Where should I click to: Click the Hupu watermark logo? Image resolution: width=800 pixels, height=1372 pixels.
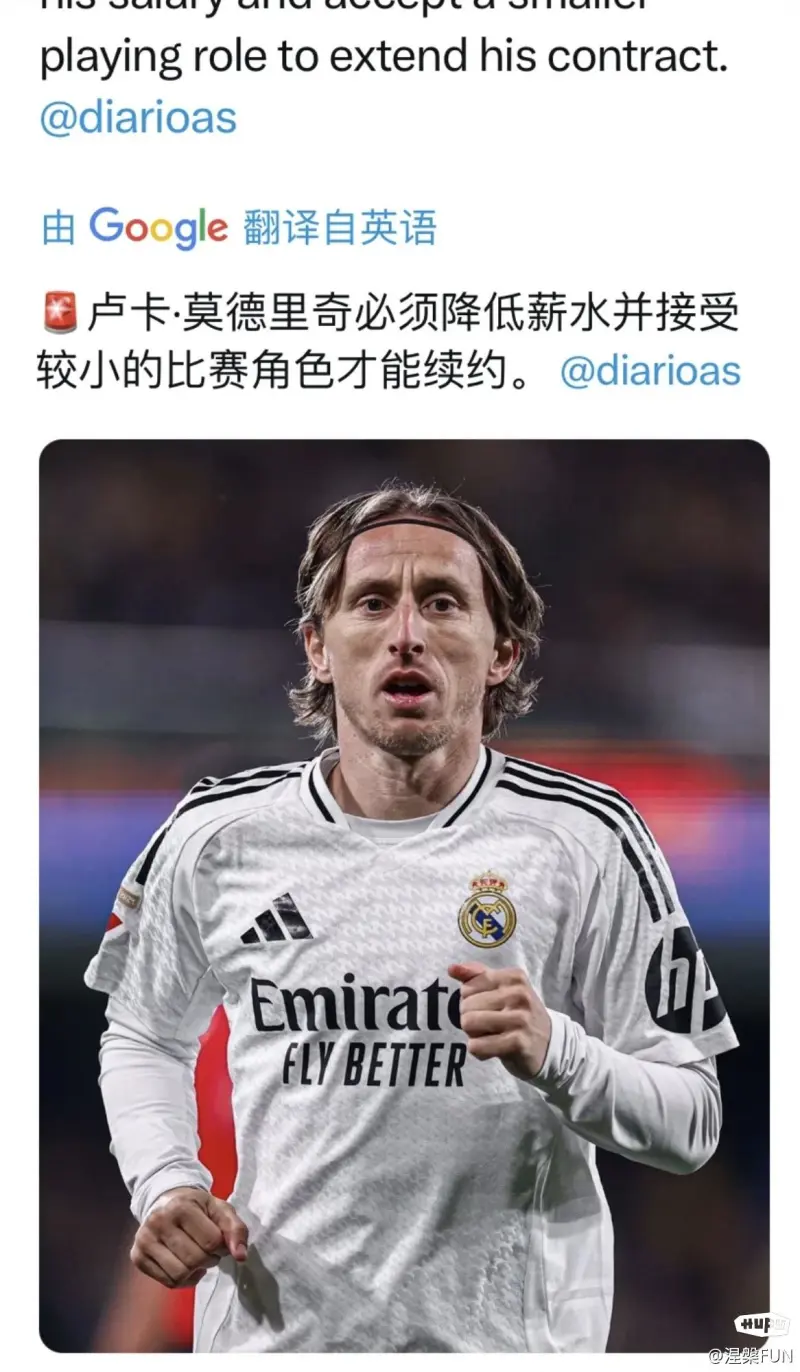pos(761,1325)
